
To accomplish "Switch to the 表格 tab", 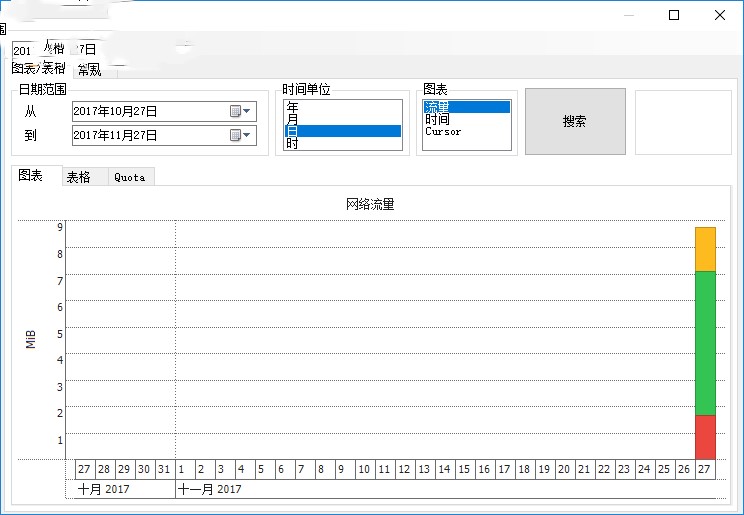I will 79,177.
